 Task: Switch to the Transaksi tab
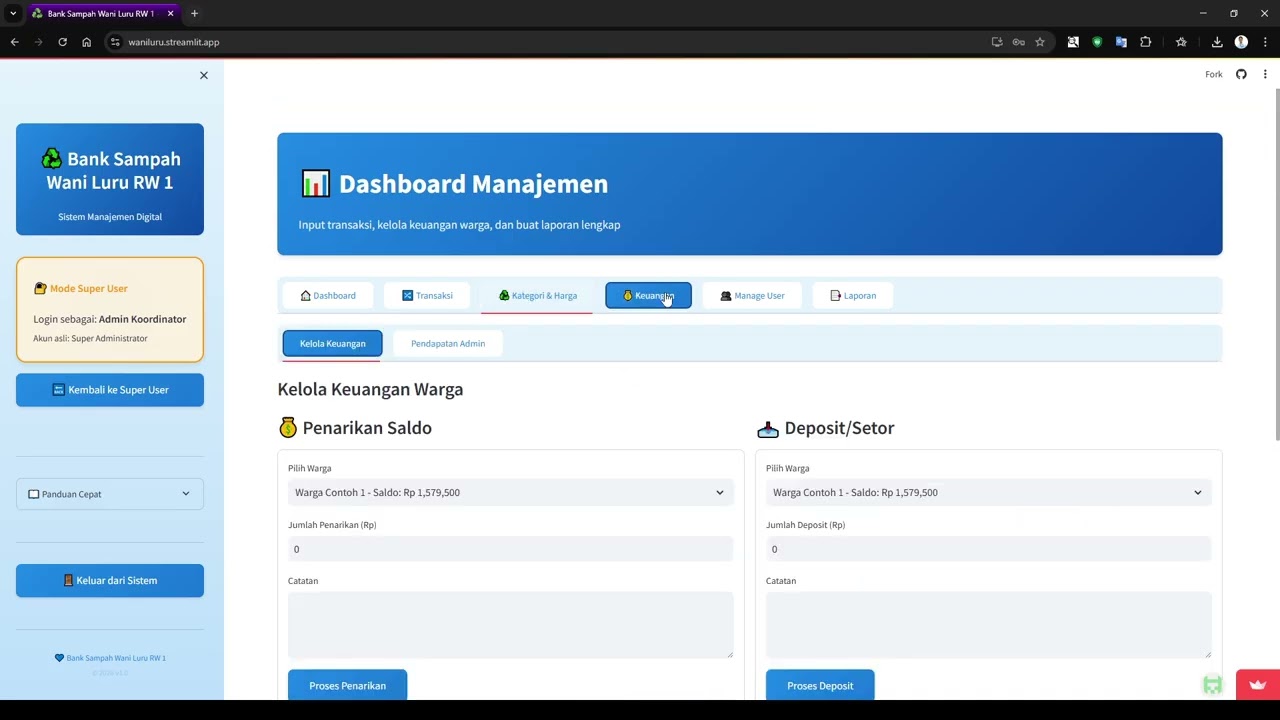(427, 295)
